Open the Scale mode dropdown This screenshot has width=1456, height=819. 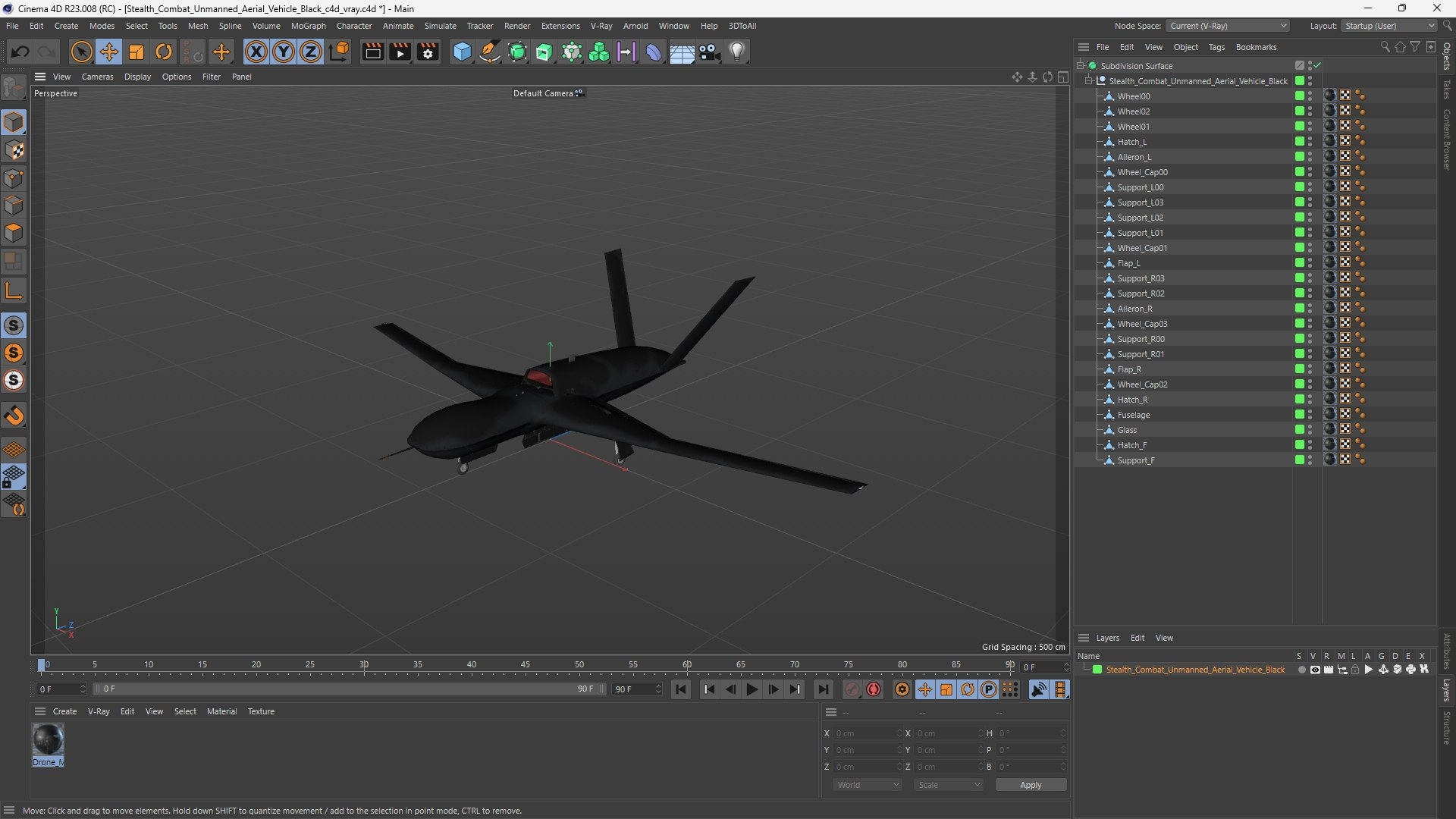point(949,785)
